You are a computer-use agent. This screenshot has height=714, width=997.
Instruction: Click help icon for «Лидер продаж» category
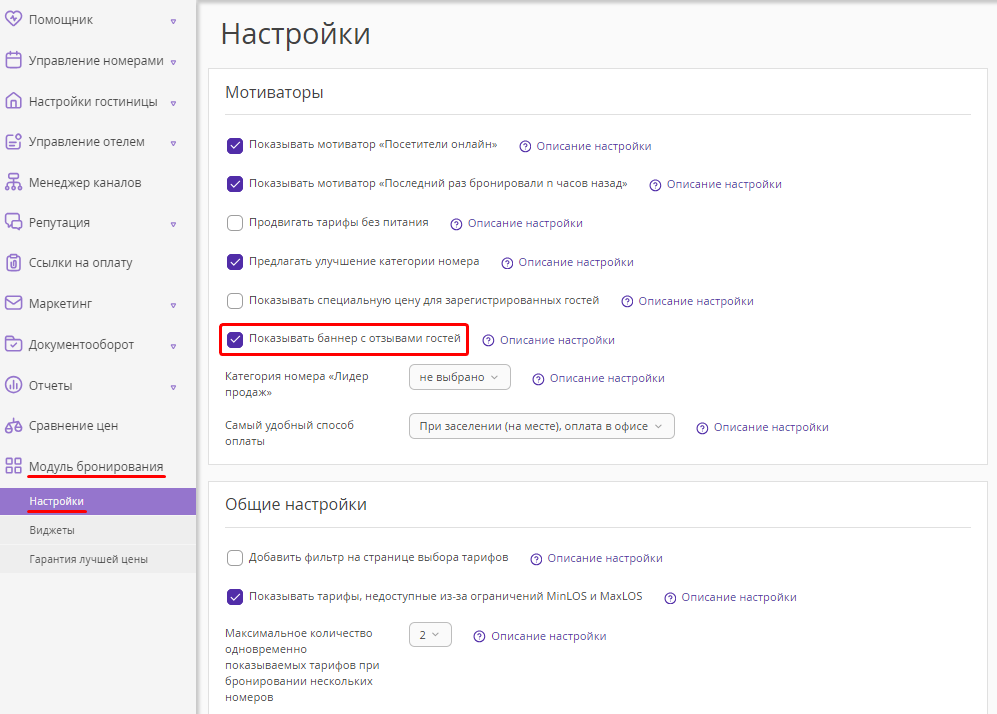point(538,379)
